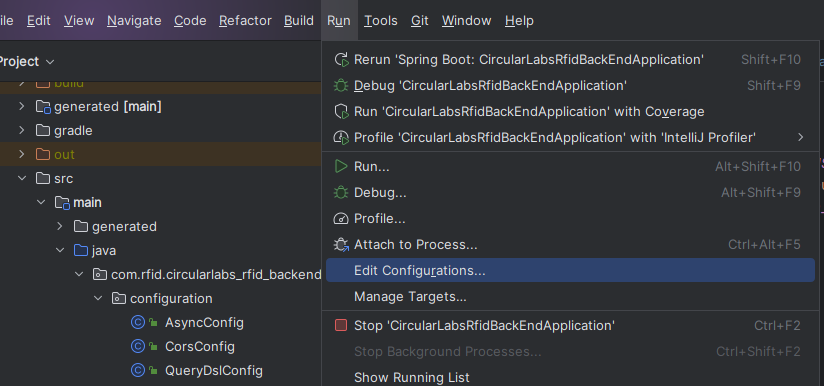Click the main module folder icon
The height and width of the screenshot is (386, 824).
pos(62,203)
